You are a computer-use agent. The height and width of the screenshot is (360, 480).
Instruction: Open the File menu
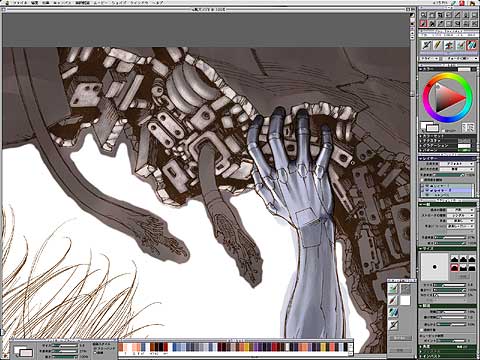(20, 3)
